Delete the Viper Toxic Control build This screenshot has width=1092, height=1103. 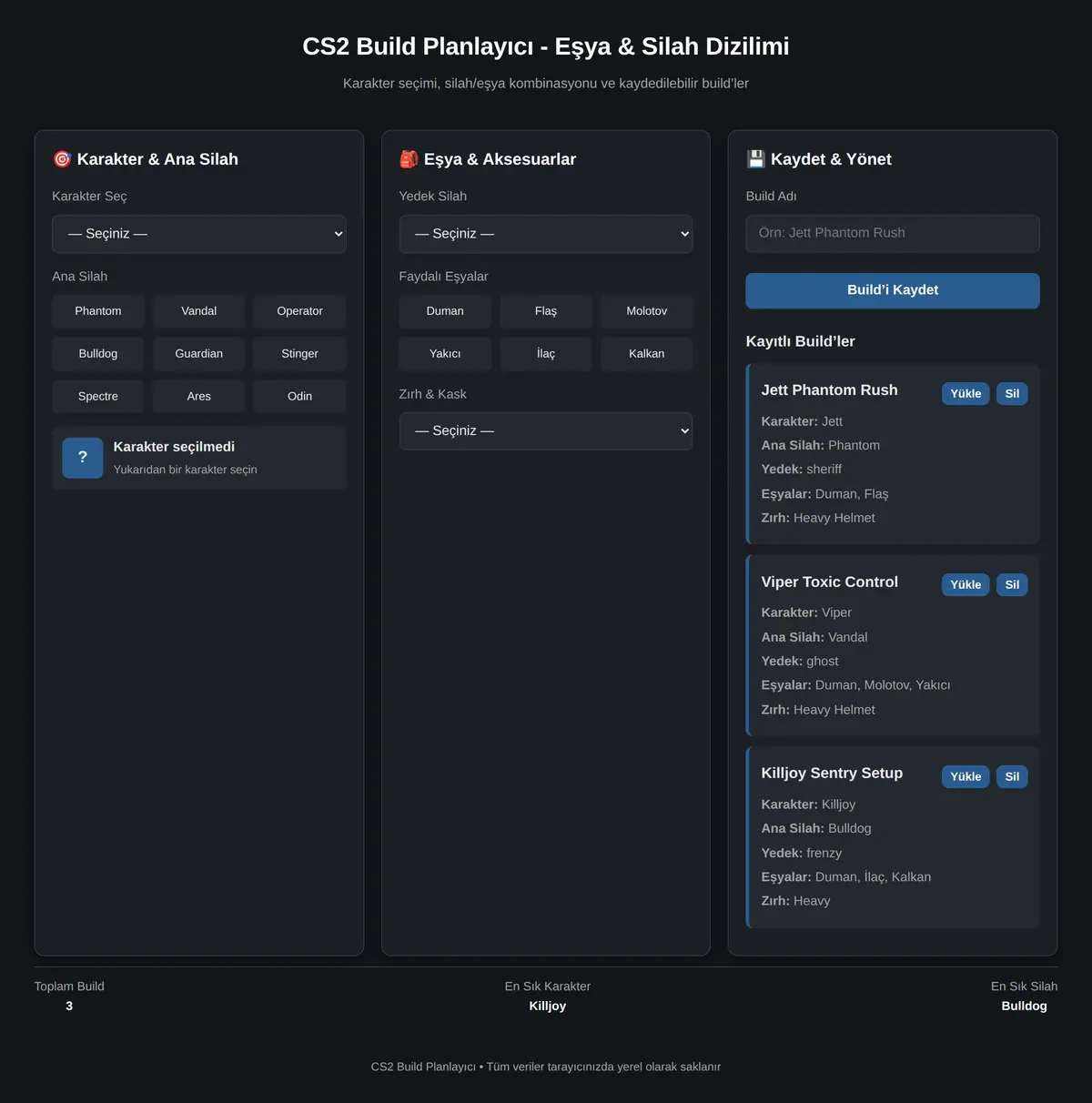pyautogui.click(x=1012, y=584)
